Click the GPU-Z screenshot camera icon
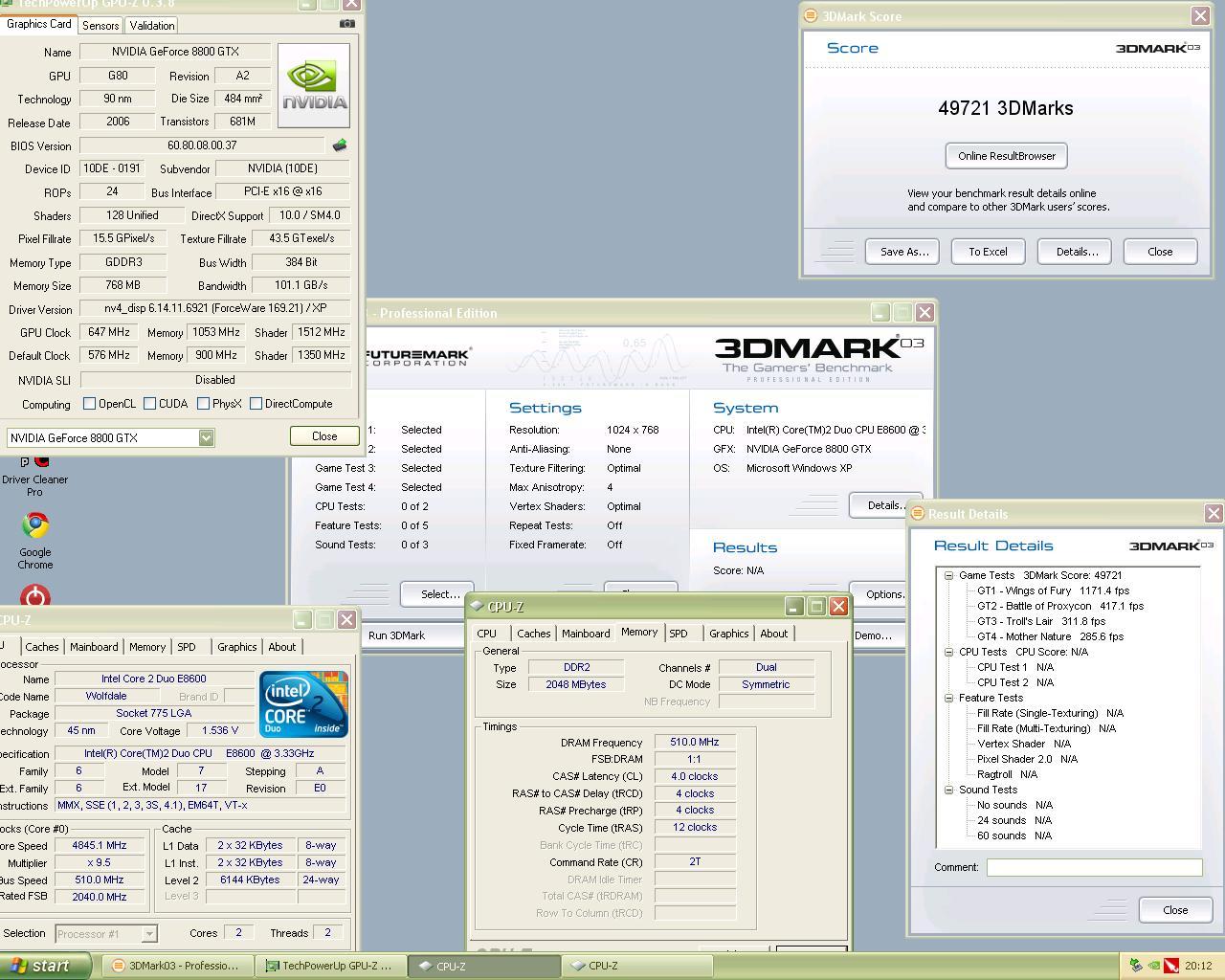Viewport: 1225px width, 980px height. coord(346,24)
